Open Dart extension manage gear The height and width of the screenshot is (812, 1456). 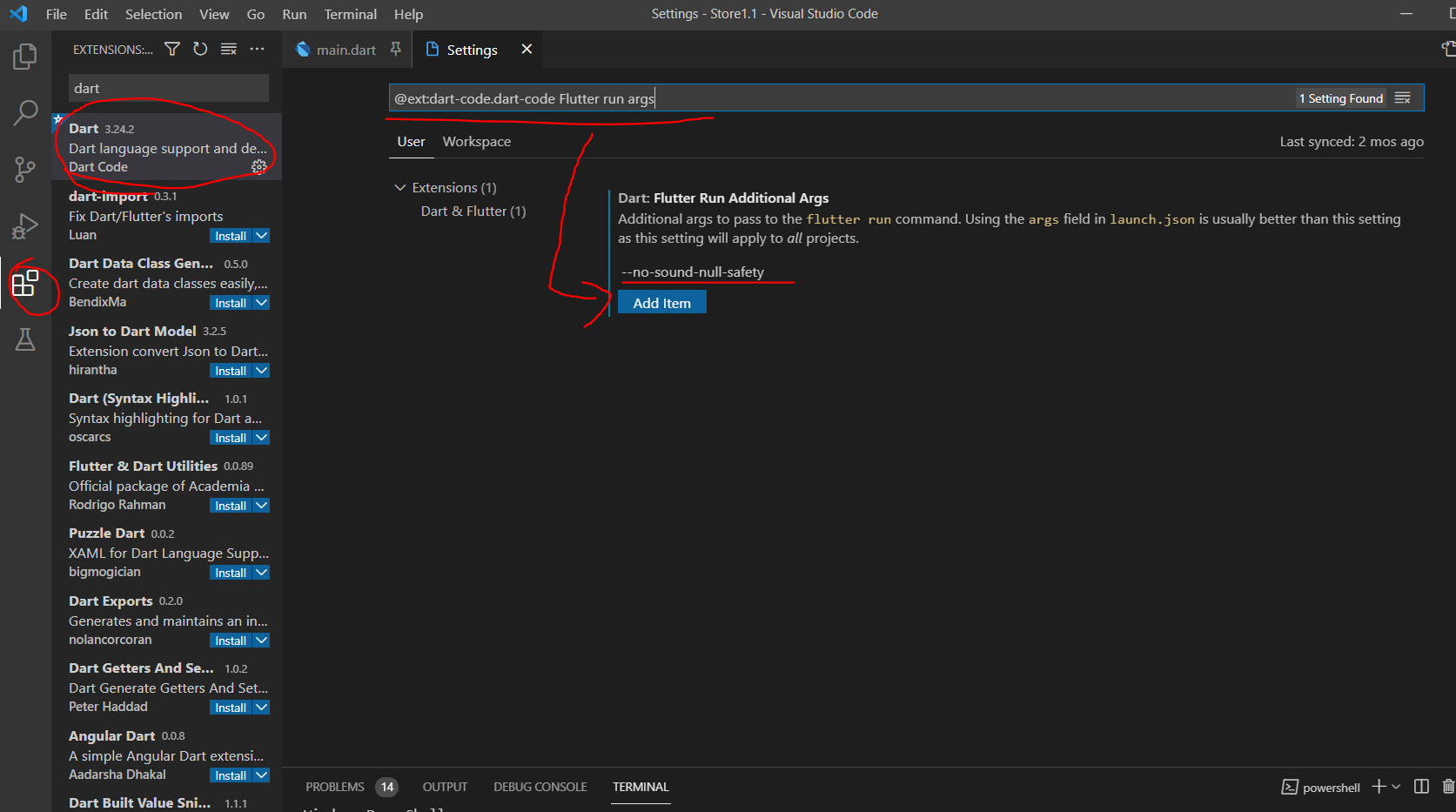[258, 167]
